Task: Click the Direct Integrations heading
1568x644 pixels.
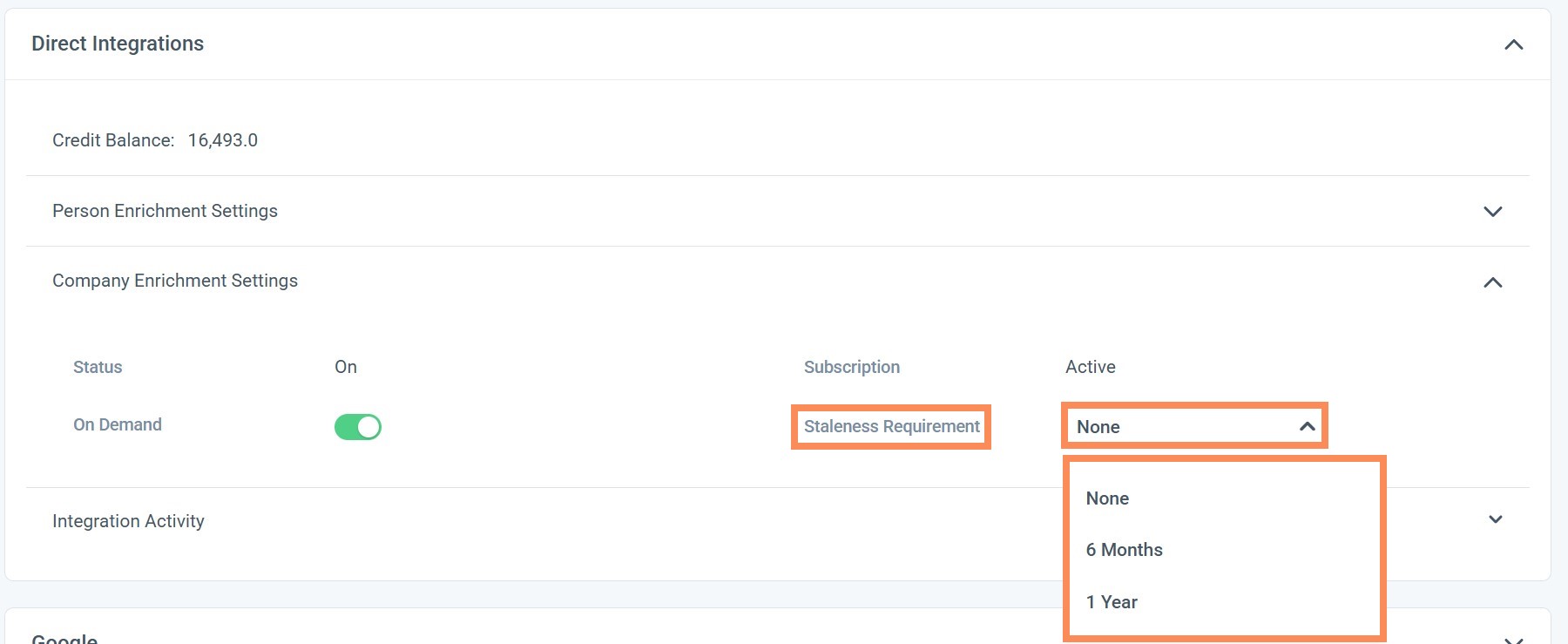Action: (118, 44)
